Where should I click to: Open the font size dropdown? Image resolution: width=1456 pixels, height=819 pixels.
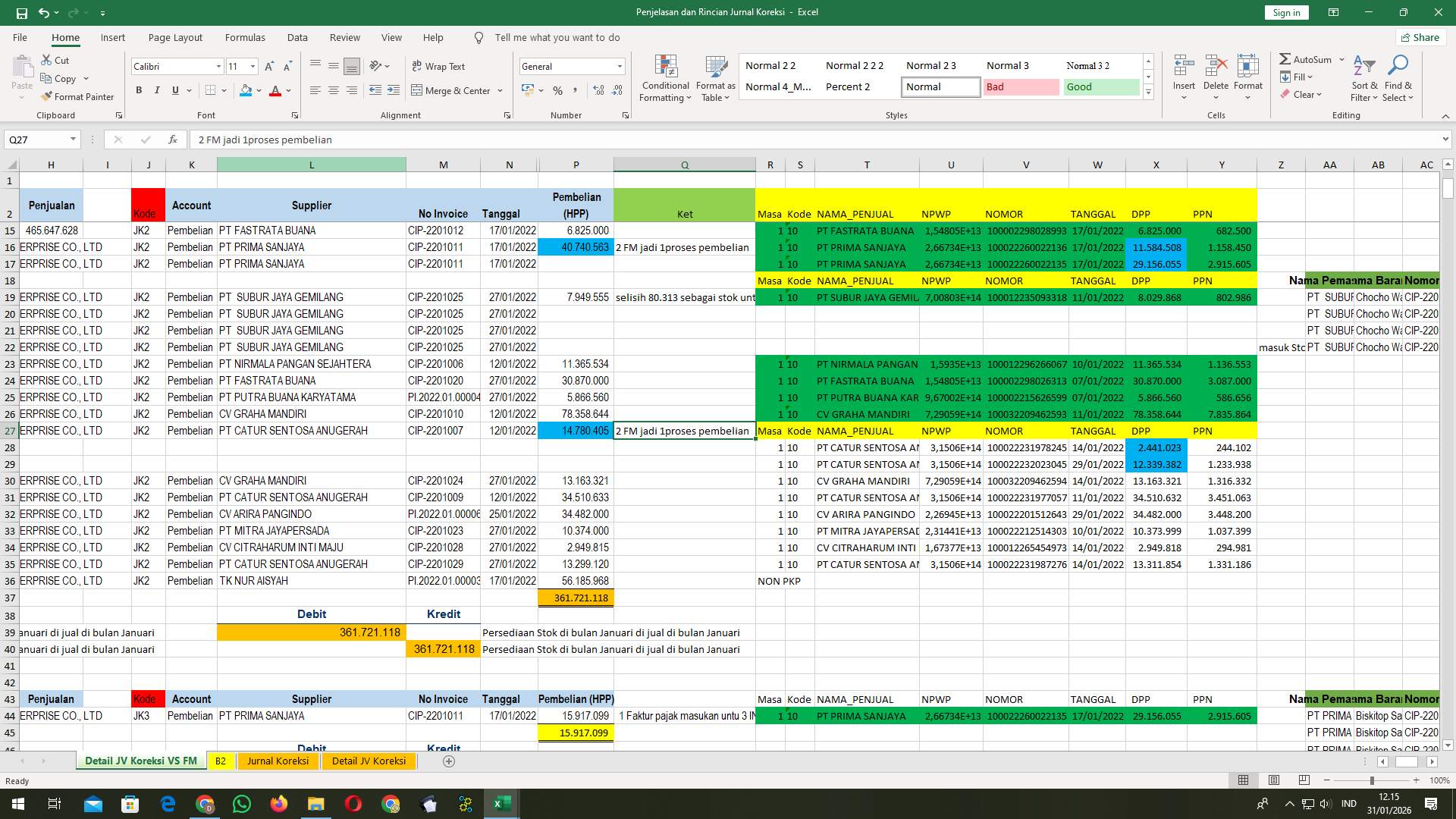pos(251,66)
